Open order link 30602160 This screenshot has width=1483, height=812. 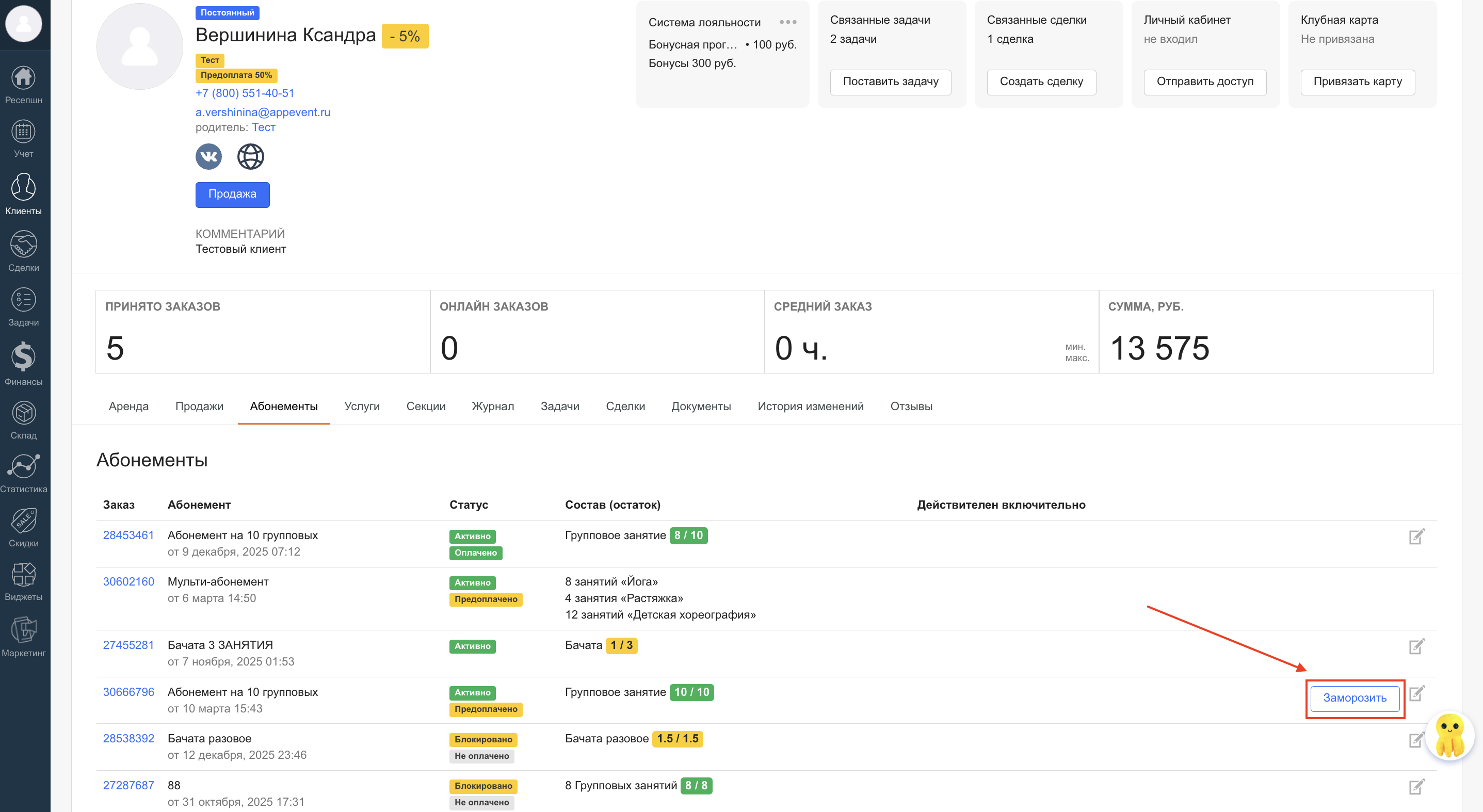[128, 581]
